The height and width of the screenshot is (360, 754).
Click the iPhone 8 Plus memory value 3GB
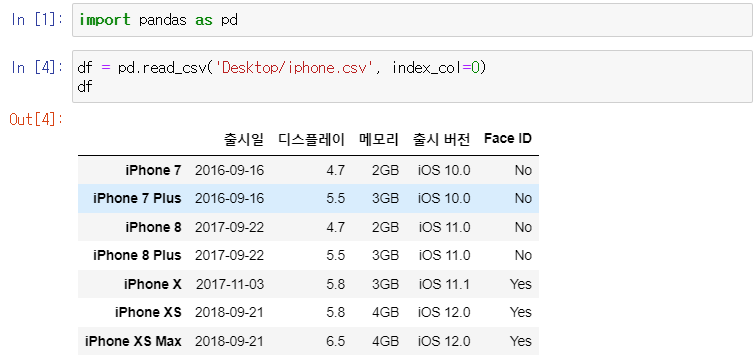[386, 255]
